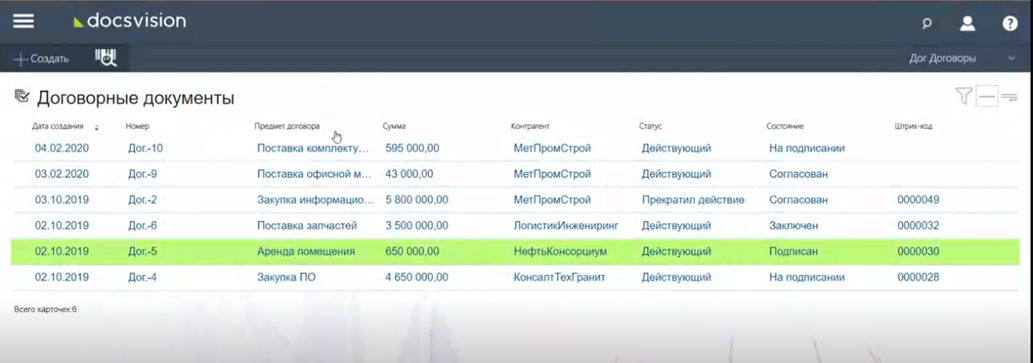
Task: Click amount 4 650 000,00
Action: point(416,277)
